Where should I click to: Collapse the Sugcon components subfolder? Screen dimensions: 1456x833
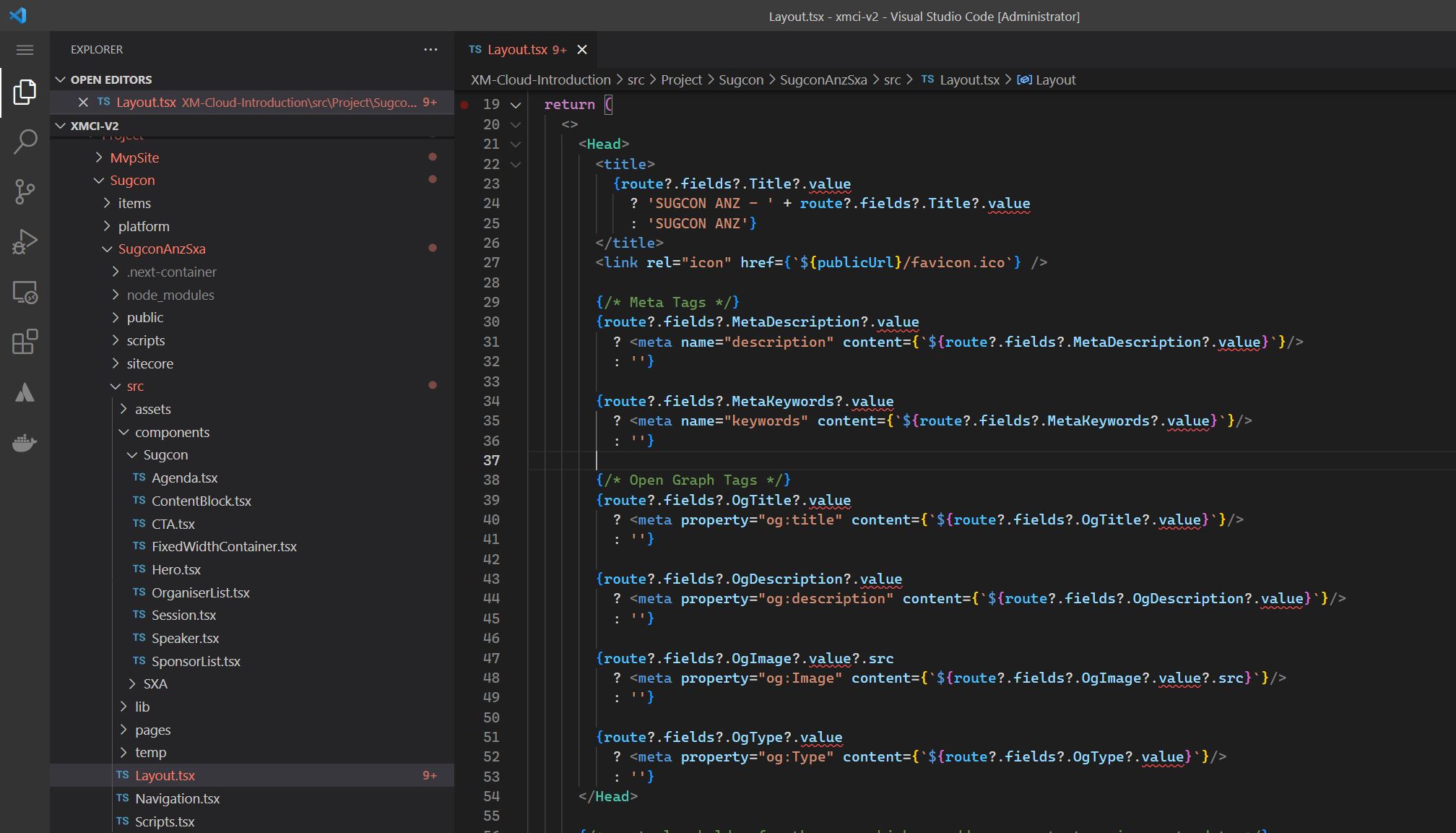pyautogui.click(x=133, y=455)
